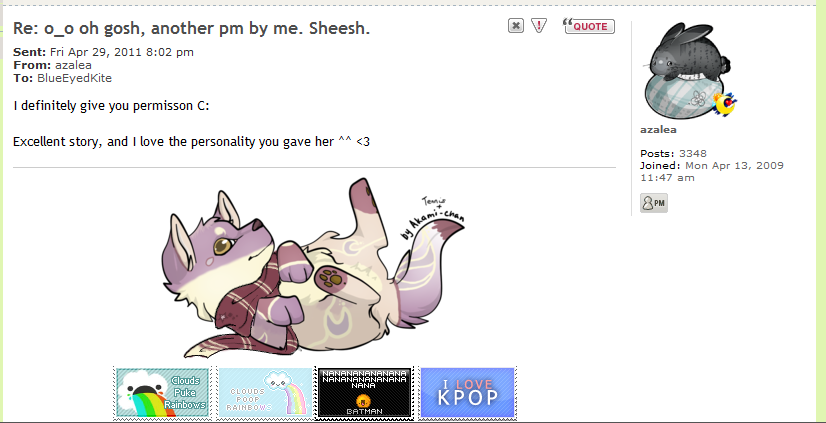Screen dimensions: 826x423
Task: Click the Clouds Puke Rainbows stamp
Action: (163, 393)
